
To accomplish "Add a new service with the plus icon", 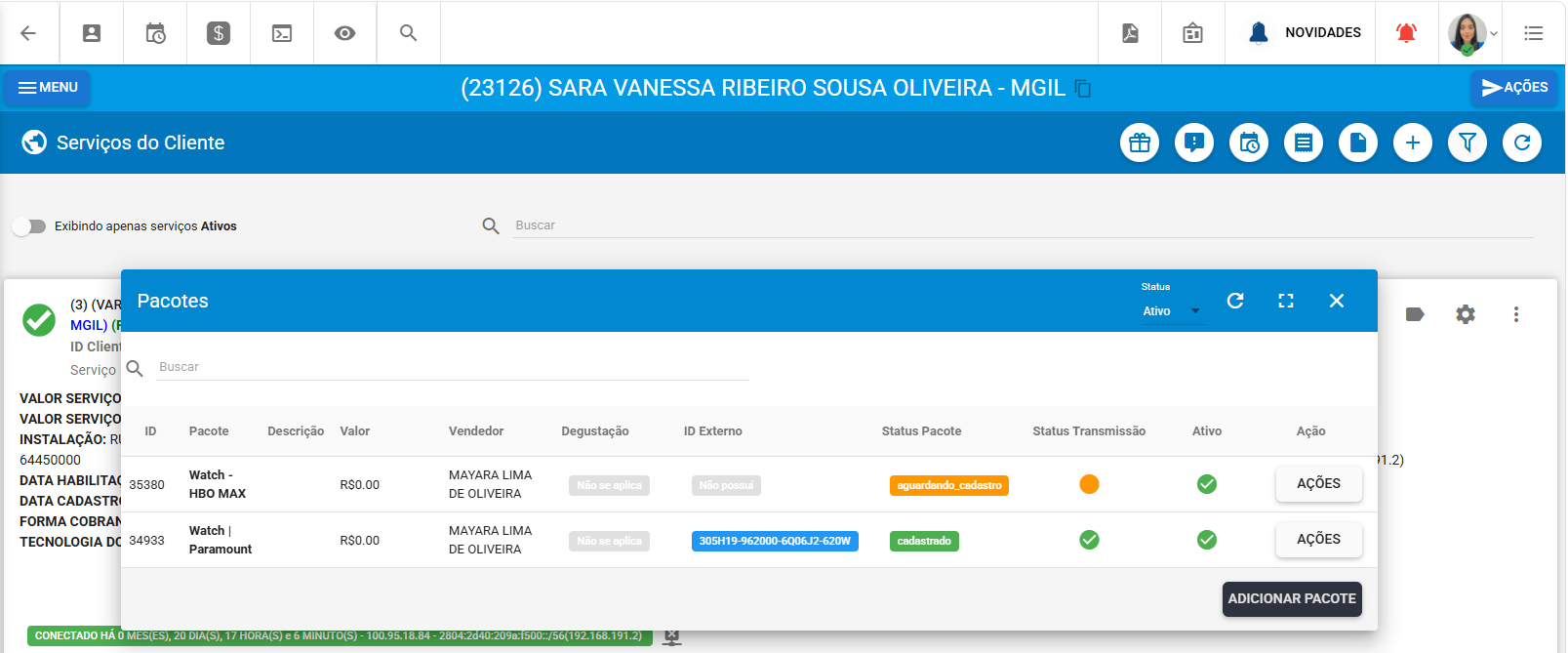I will click(1413, 143).
